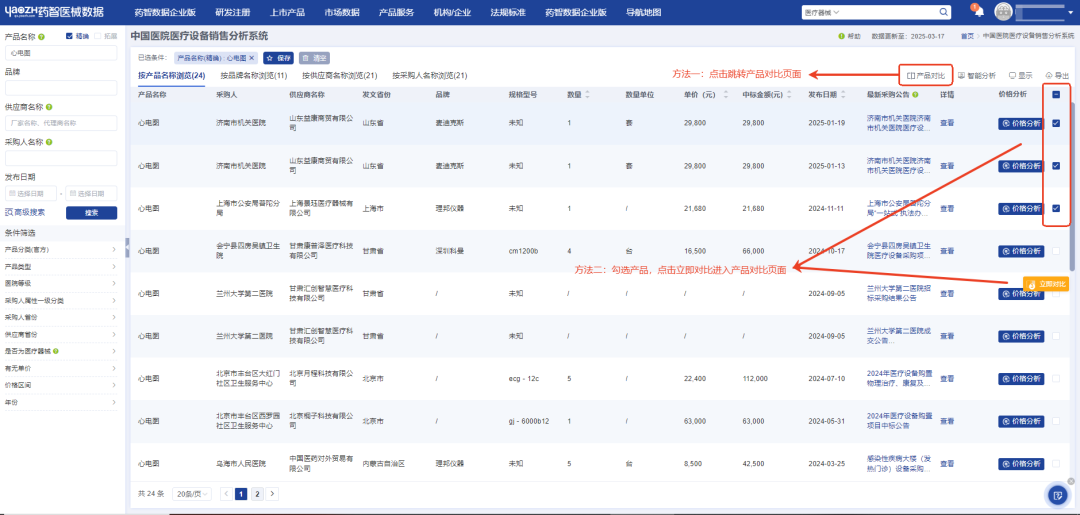Open the 医疗器械 search category dropdown
Screen dimensions: 1080x515
click(x=822, y=12)
